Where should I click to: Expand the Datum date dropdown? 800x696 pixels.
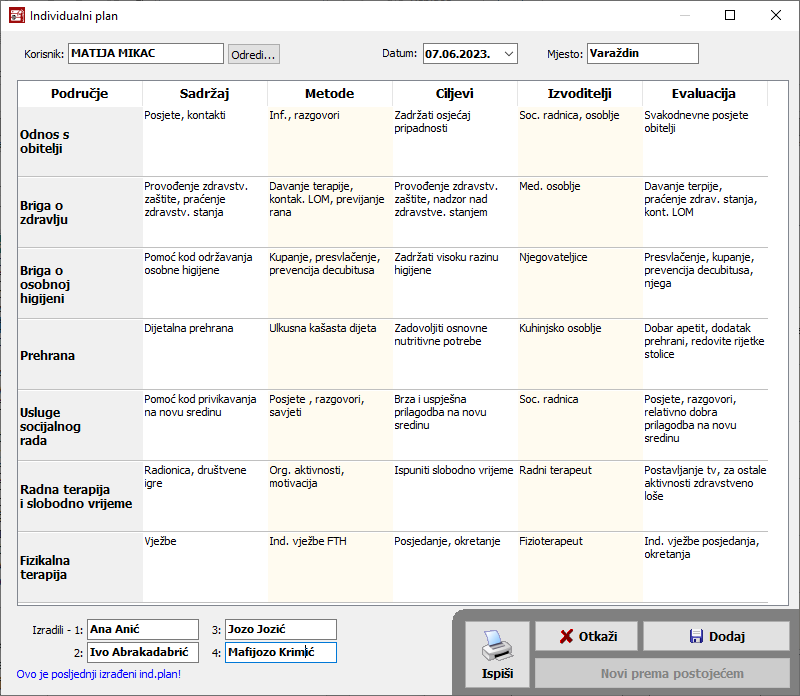point(508,54)
